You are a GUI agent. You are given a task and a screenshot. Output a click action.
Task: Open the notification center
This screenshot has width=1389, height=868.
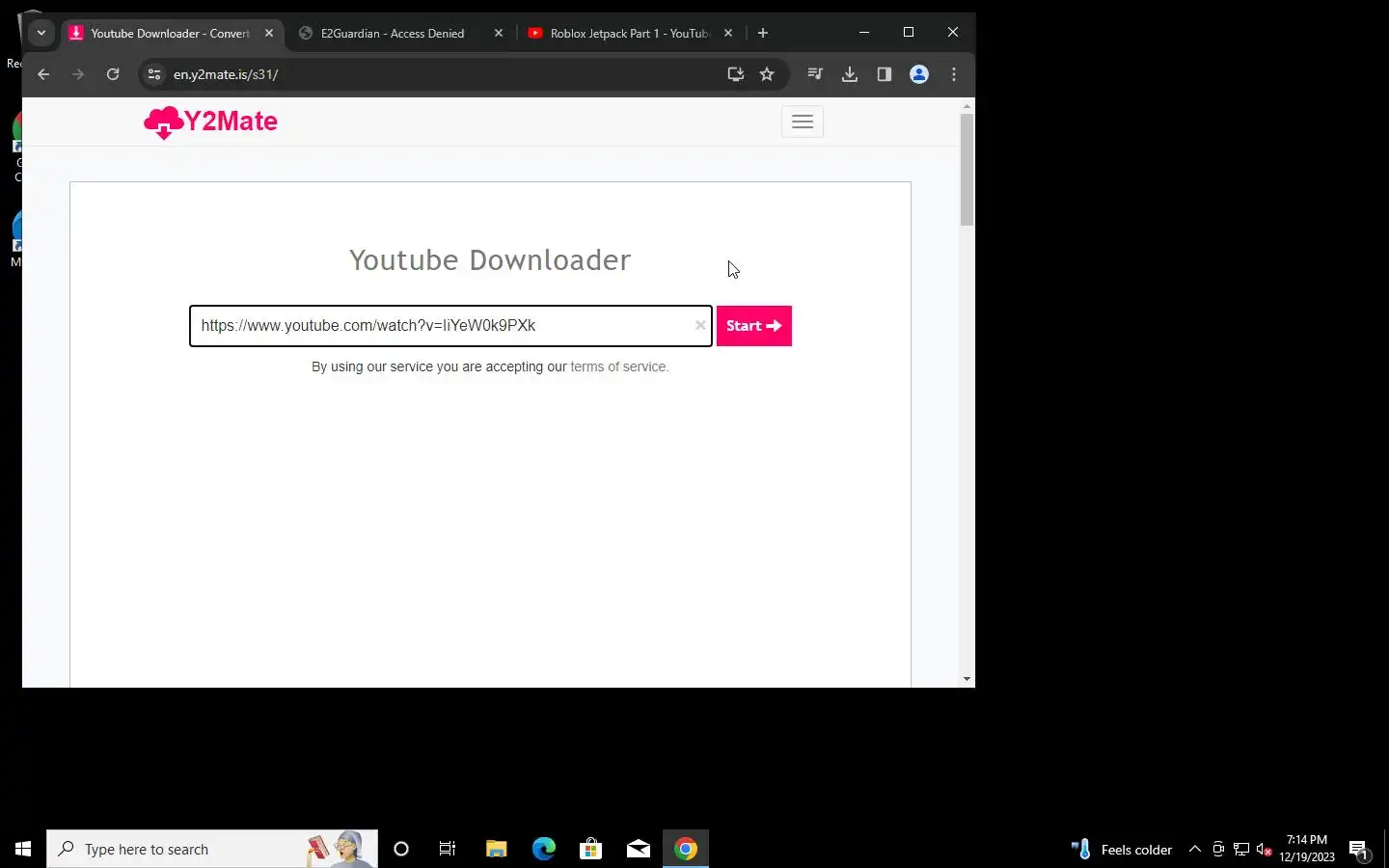(1359, 849)
